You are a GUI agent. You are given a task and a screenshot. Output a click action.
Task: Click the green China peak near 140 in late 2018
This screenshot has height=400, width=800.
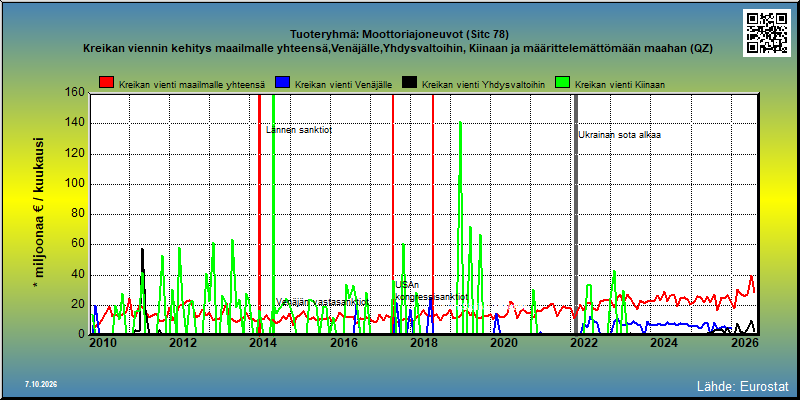tap(460, 122)
